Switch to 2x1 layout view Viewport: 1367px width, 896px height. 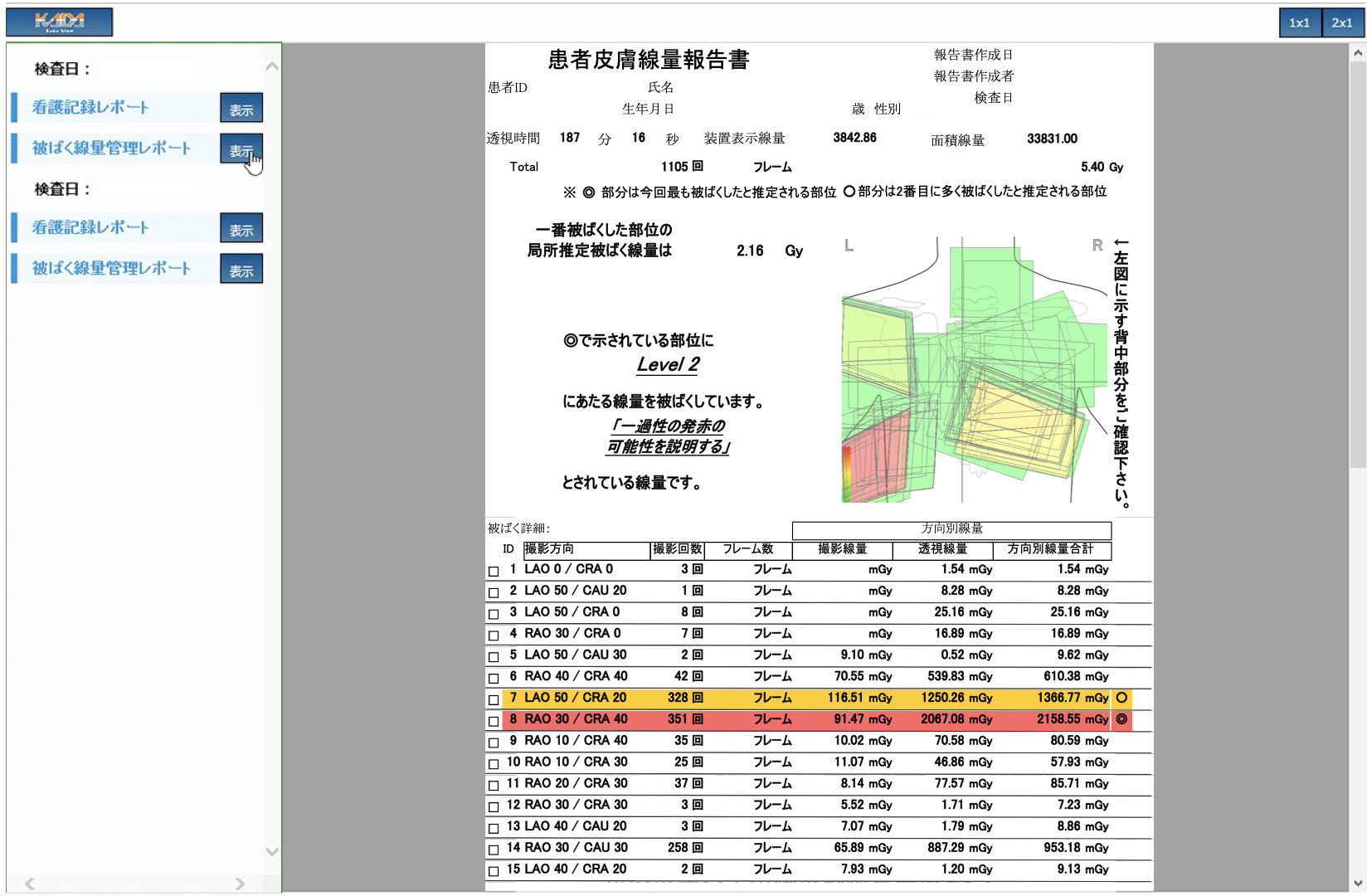[1341, 23]
